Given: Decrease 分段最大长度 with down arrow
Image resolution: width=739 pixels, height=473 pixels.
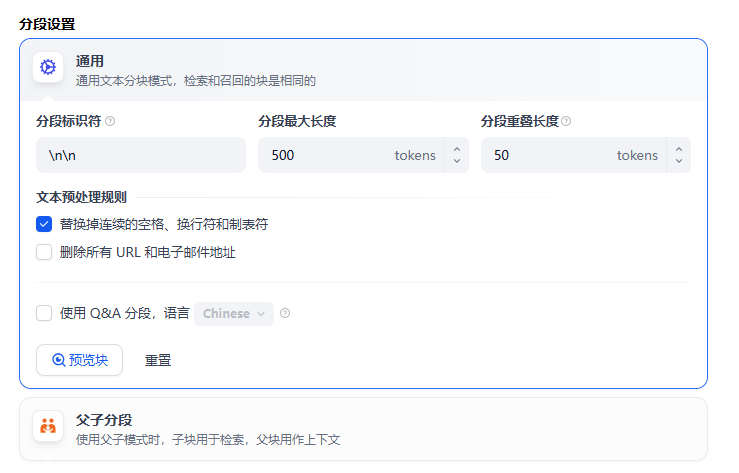Looking at the screenshot, I should [457, 161].
